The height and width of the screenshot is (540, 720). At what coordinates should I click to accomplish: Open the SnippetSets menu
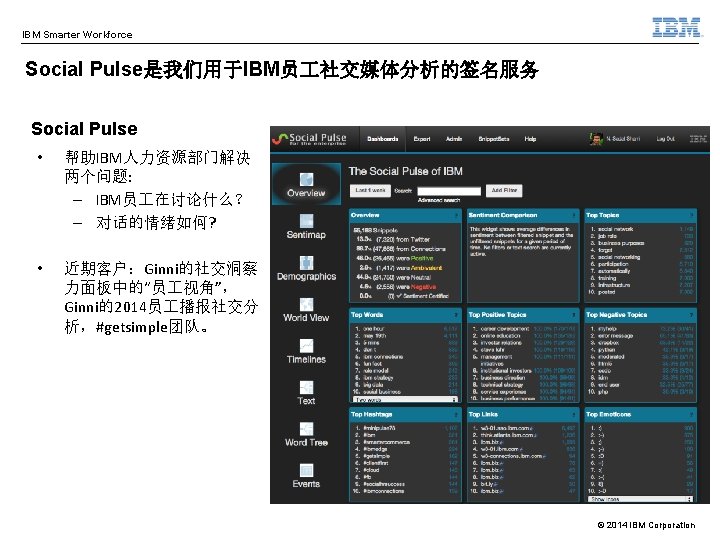click(x=494, y=139)
